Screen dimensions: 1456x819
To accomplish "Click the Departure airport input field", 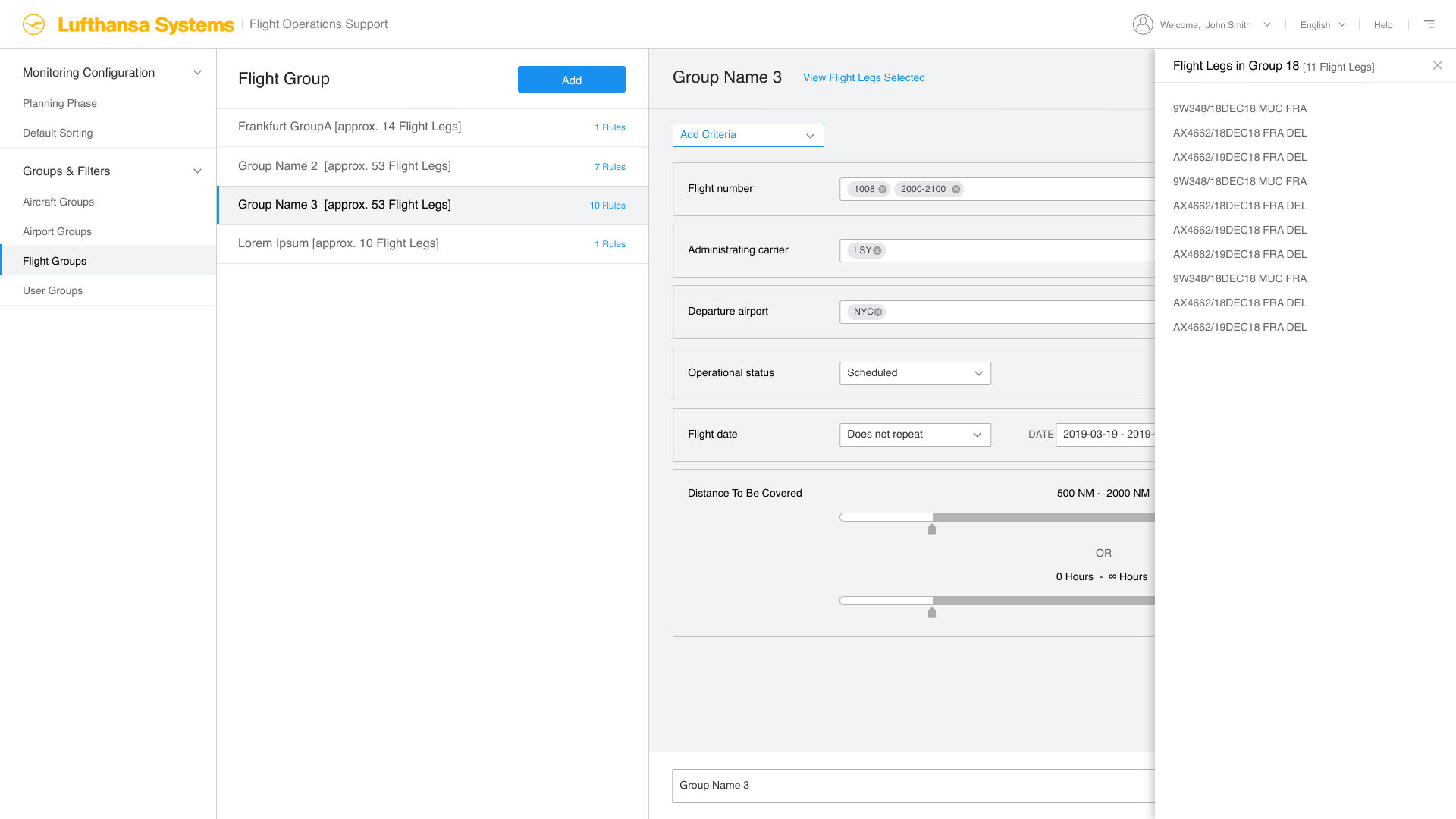I will click(997, 312).
